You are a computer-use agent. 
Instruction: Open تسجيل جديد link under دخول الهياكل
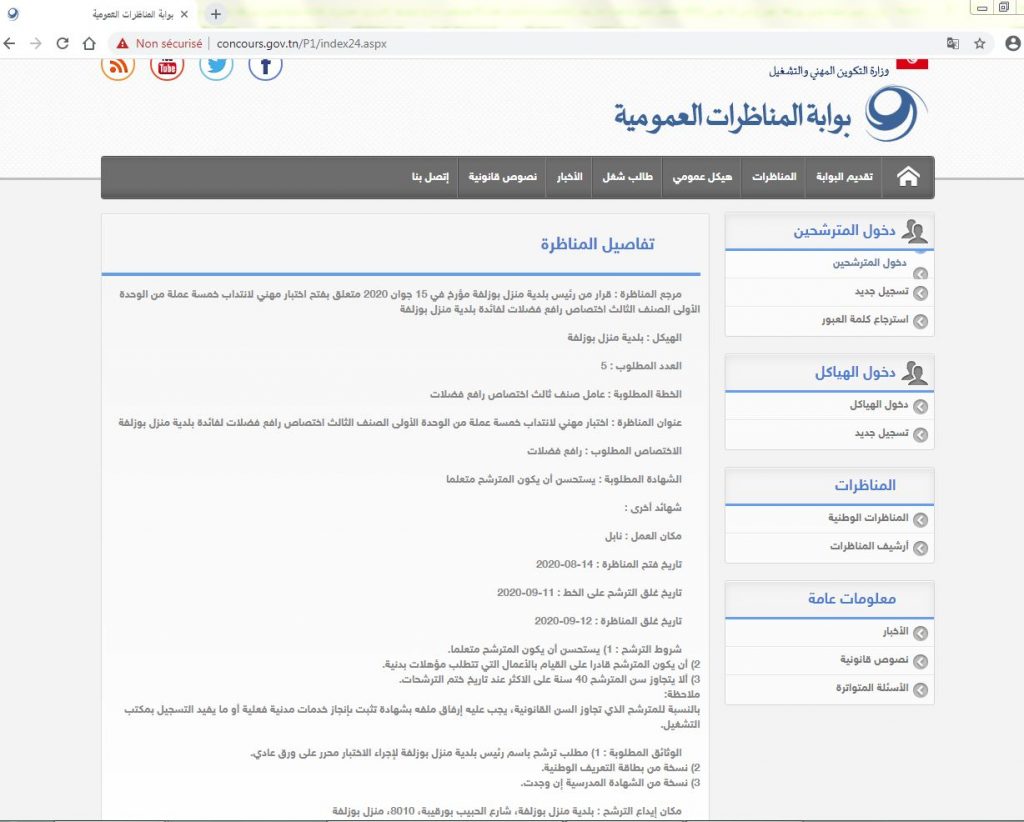click(882, 433)
